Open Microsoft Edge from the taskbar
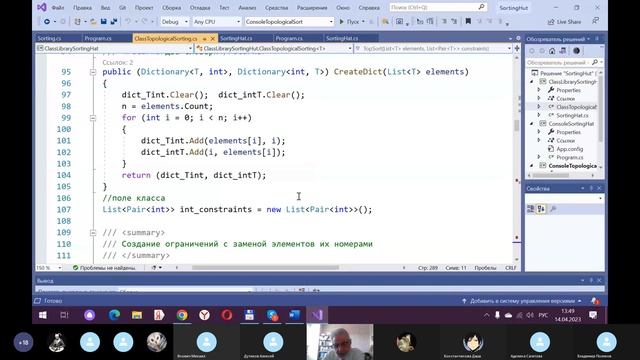This screenshot has height=360, width=640. 114,315
